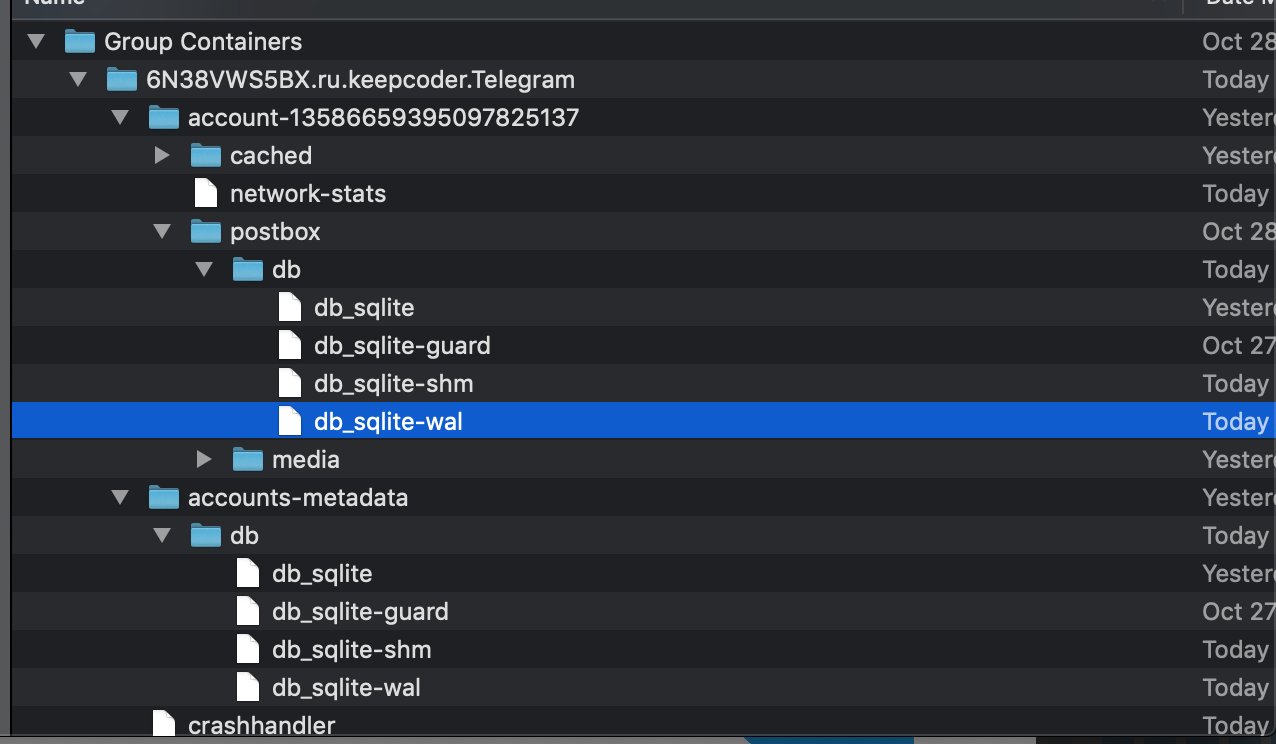
Task: Click the Group Containers folder icon
Action: [79, 41]
